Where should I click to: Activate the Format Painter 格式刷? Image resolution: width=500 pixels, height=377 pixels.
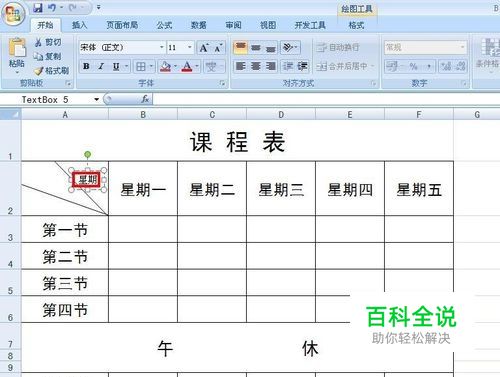52,71
